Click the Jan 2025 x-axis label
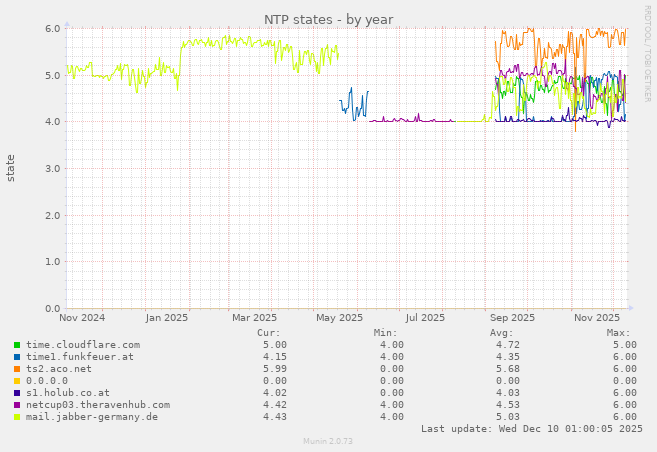The image size is (657, 452). click(167, 318)
